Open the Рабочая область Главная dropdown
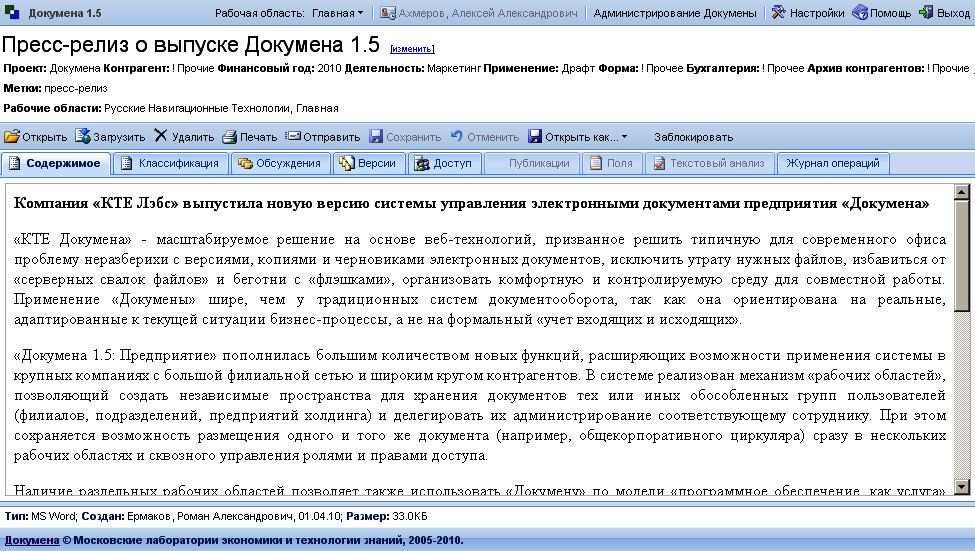 (x=338, y=13)
